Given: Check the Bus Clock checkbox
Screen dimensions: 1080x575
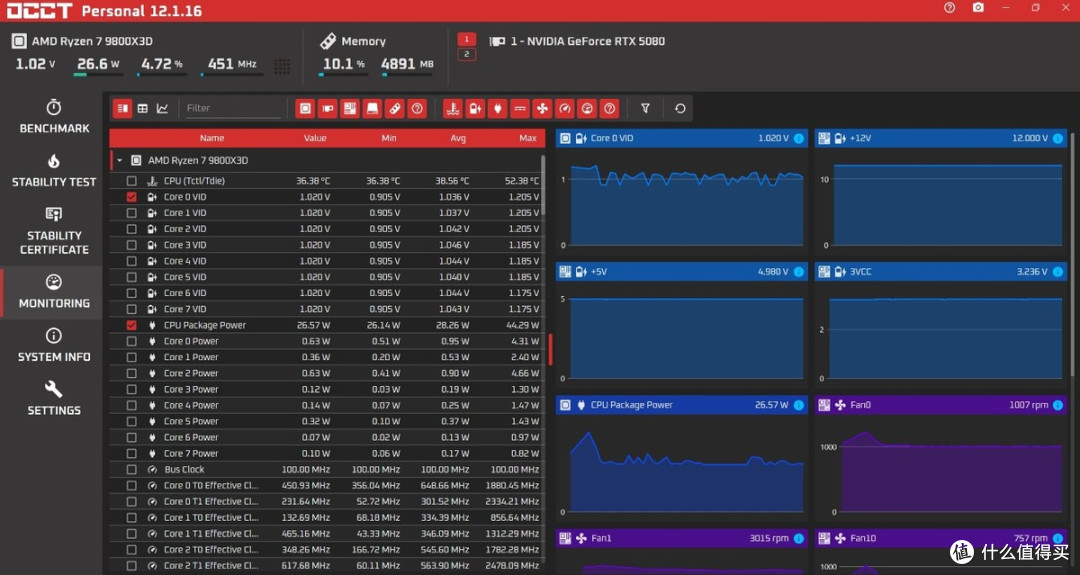Looking at the screenshot, I should 132,470.
